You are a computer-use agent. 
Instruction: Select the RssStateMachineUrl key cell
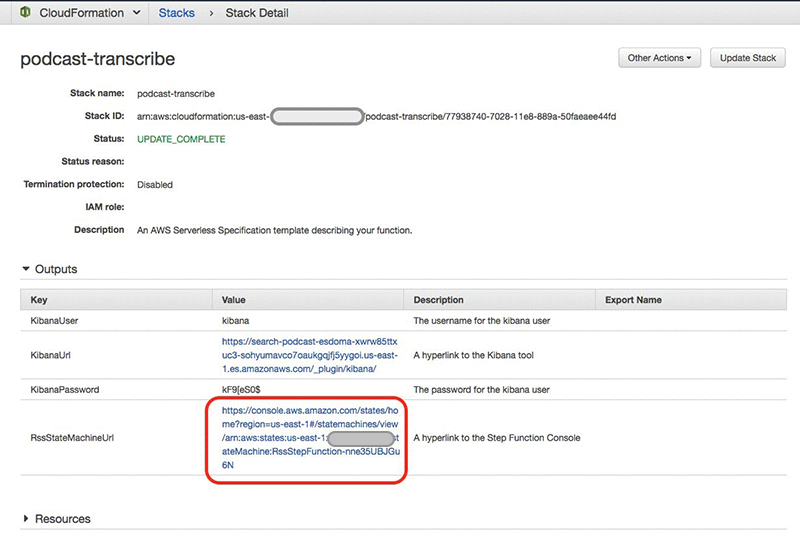(x=72, y=438)
